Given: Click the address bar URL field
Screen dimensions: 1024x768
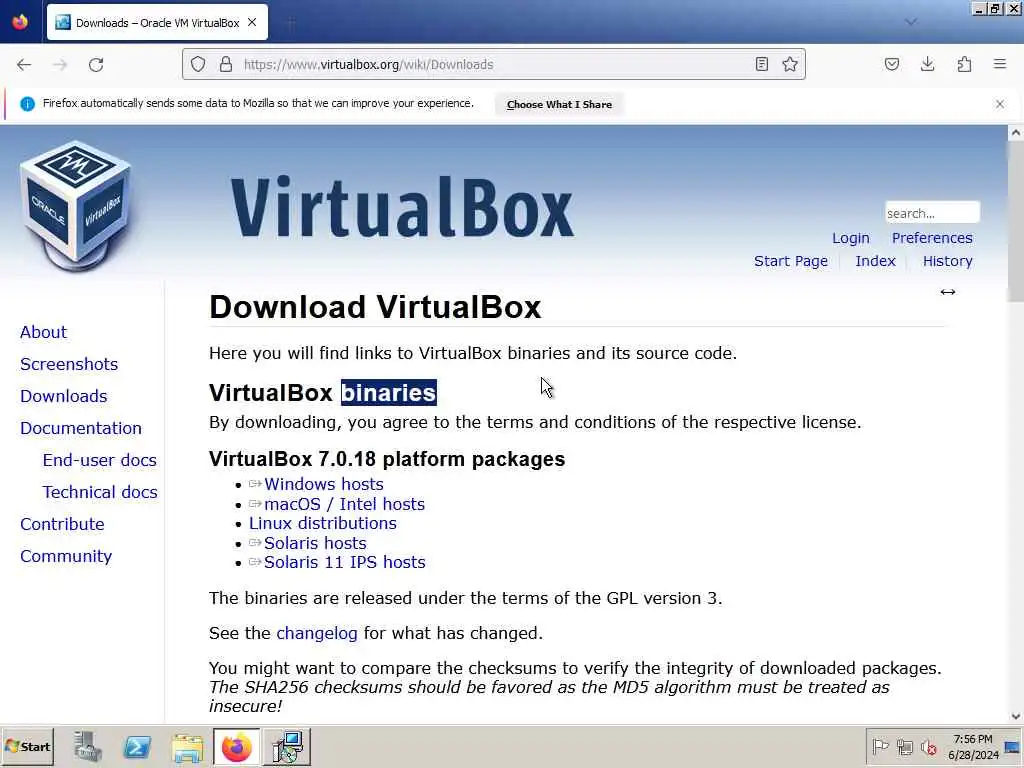Looking at the screenshot, I should pos(494,64).
